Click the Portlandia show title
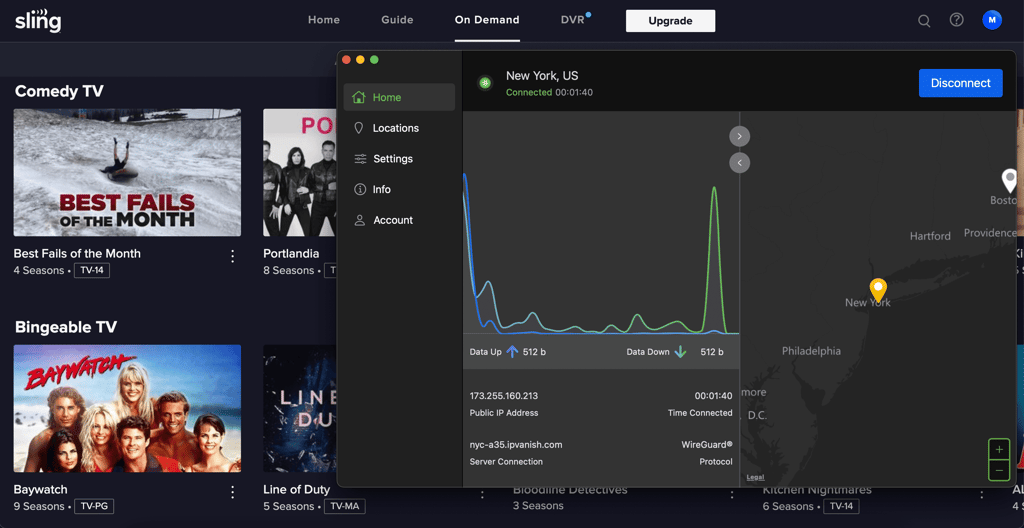The height and width of the screenshot is (528, 1024). [x=291, y=254]
